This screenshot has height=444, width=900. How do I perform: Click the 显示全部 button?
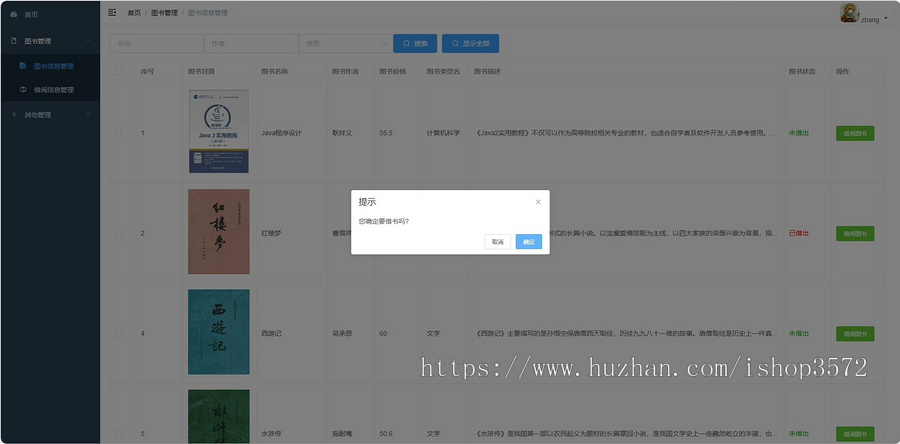click(470, 44)
